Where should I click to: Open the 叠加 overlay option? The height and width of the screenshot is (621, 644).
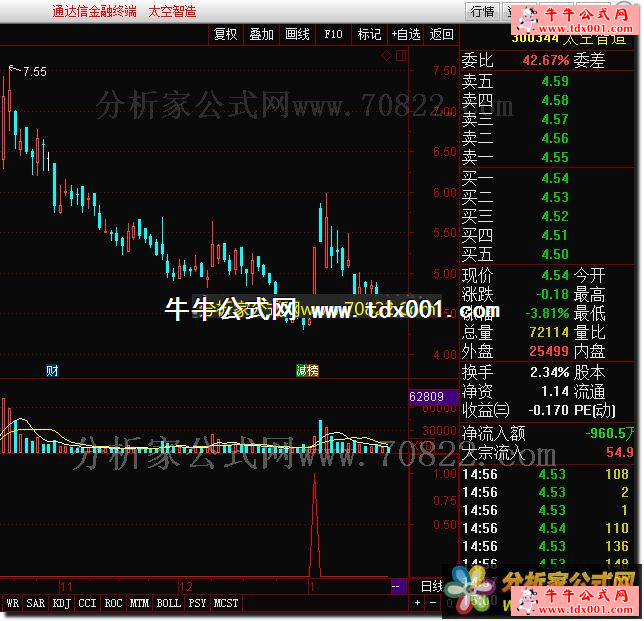pos(261,34)
